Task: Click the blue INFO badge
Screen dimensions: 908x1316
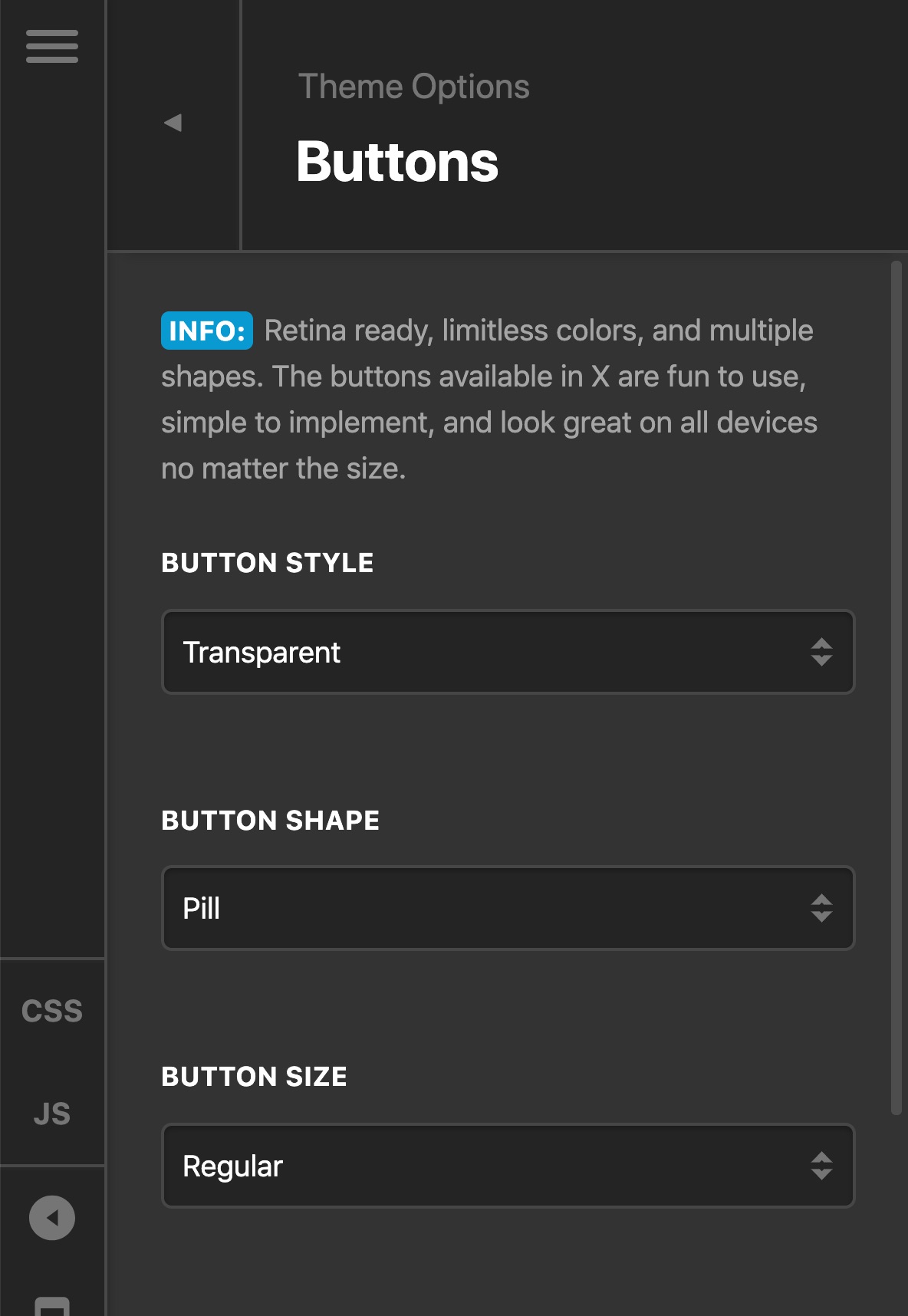Action: [207, 331]
